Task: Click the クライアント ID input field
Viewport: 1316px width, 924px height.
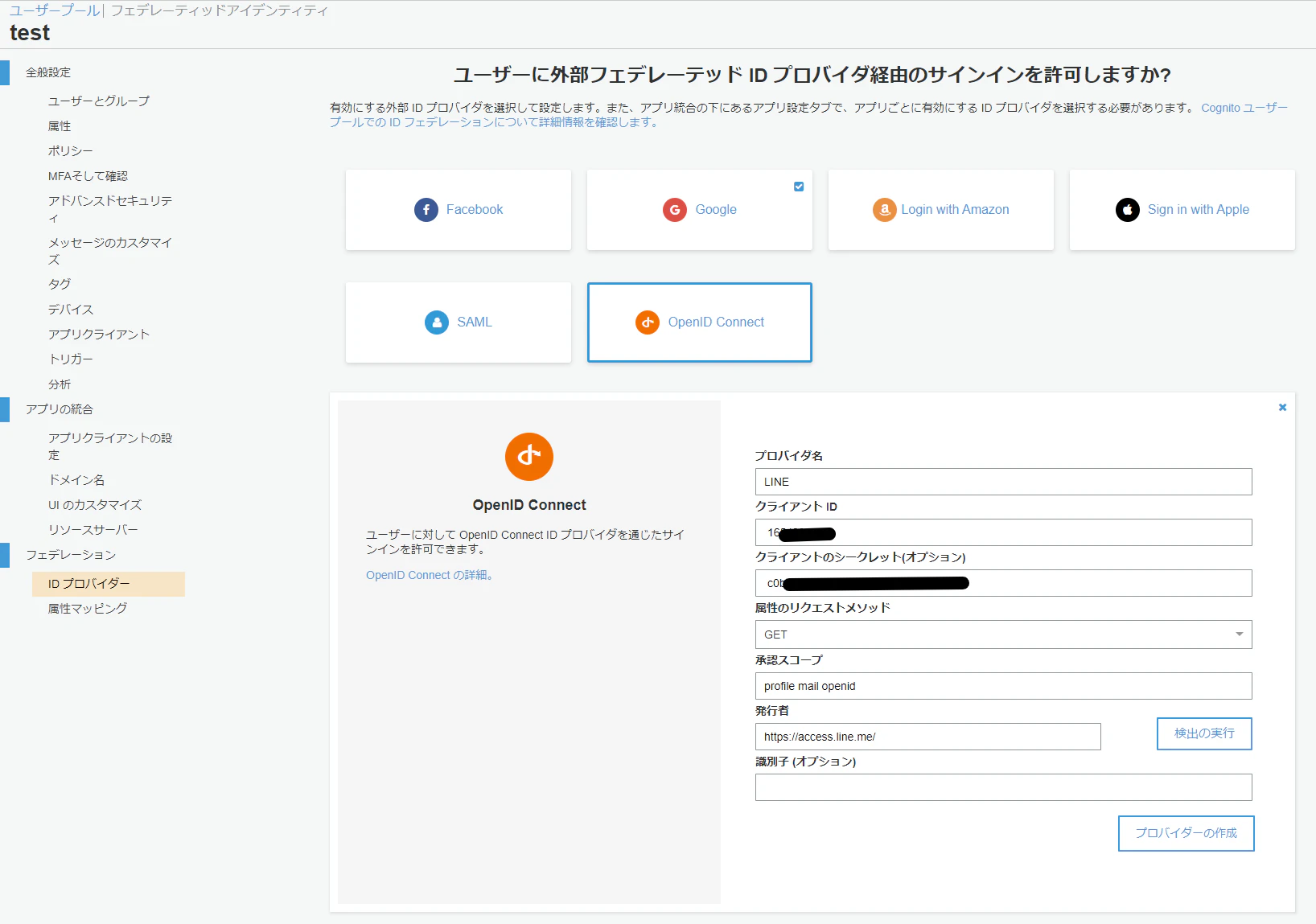Action: (x=1004, y=532)
